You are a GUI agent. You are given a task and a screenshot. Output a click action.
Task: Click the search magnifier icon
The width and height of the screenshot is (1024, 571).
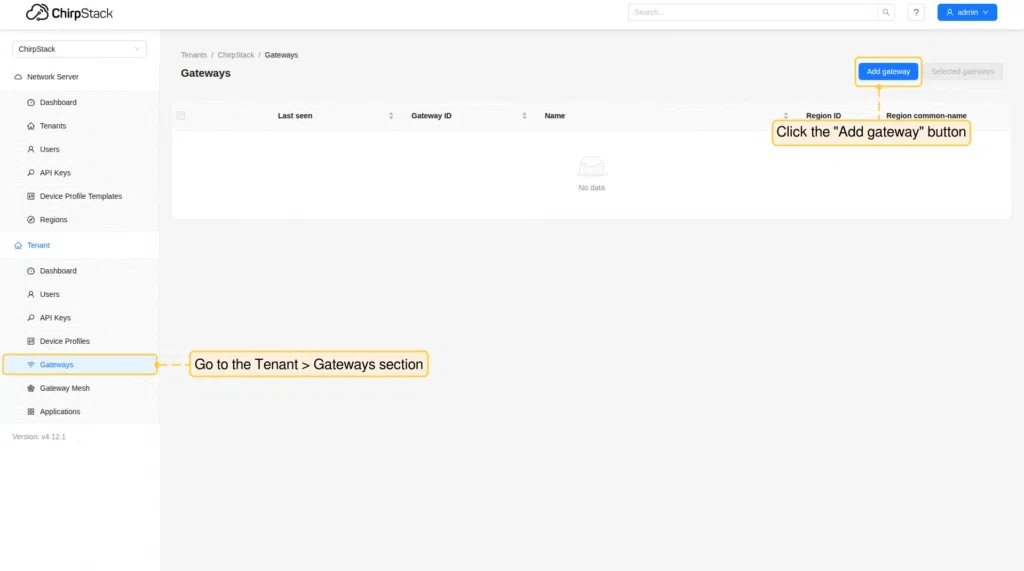pos(886,13)
